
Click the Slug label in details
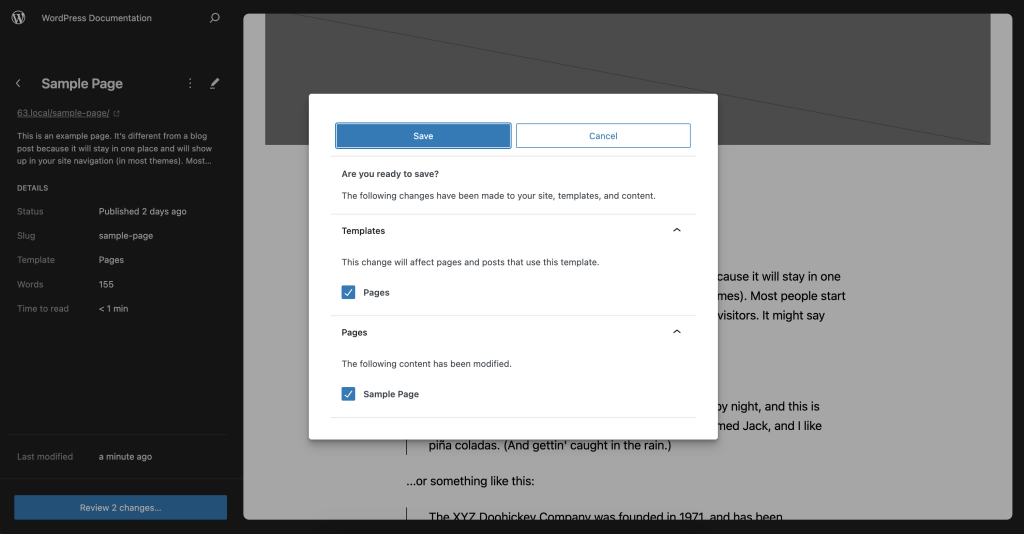(26, 236)
